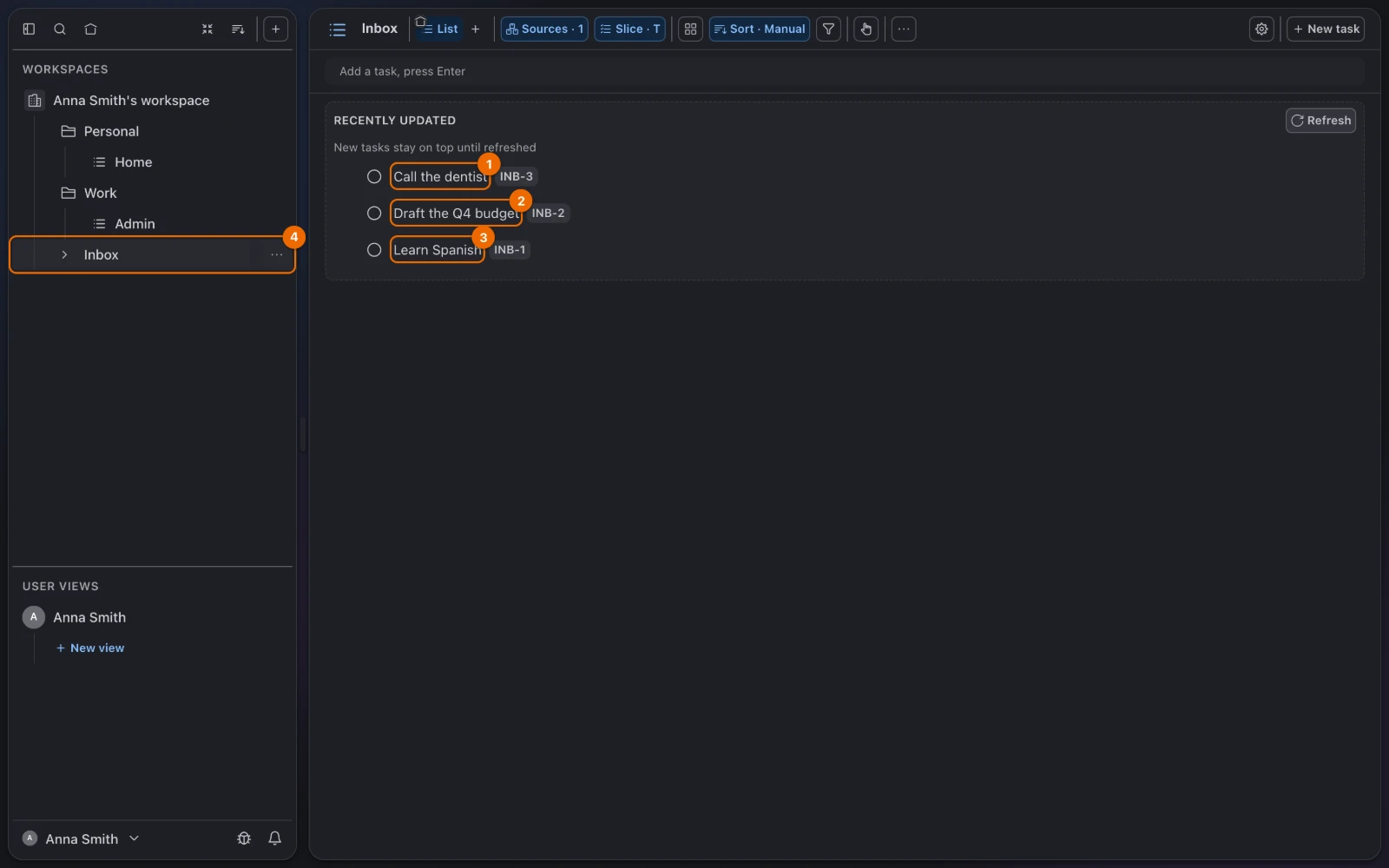This screenshot has height=868, width=1389.
Task: Focus the Add a task input field
Action: click(x=845, y=71)
